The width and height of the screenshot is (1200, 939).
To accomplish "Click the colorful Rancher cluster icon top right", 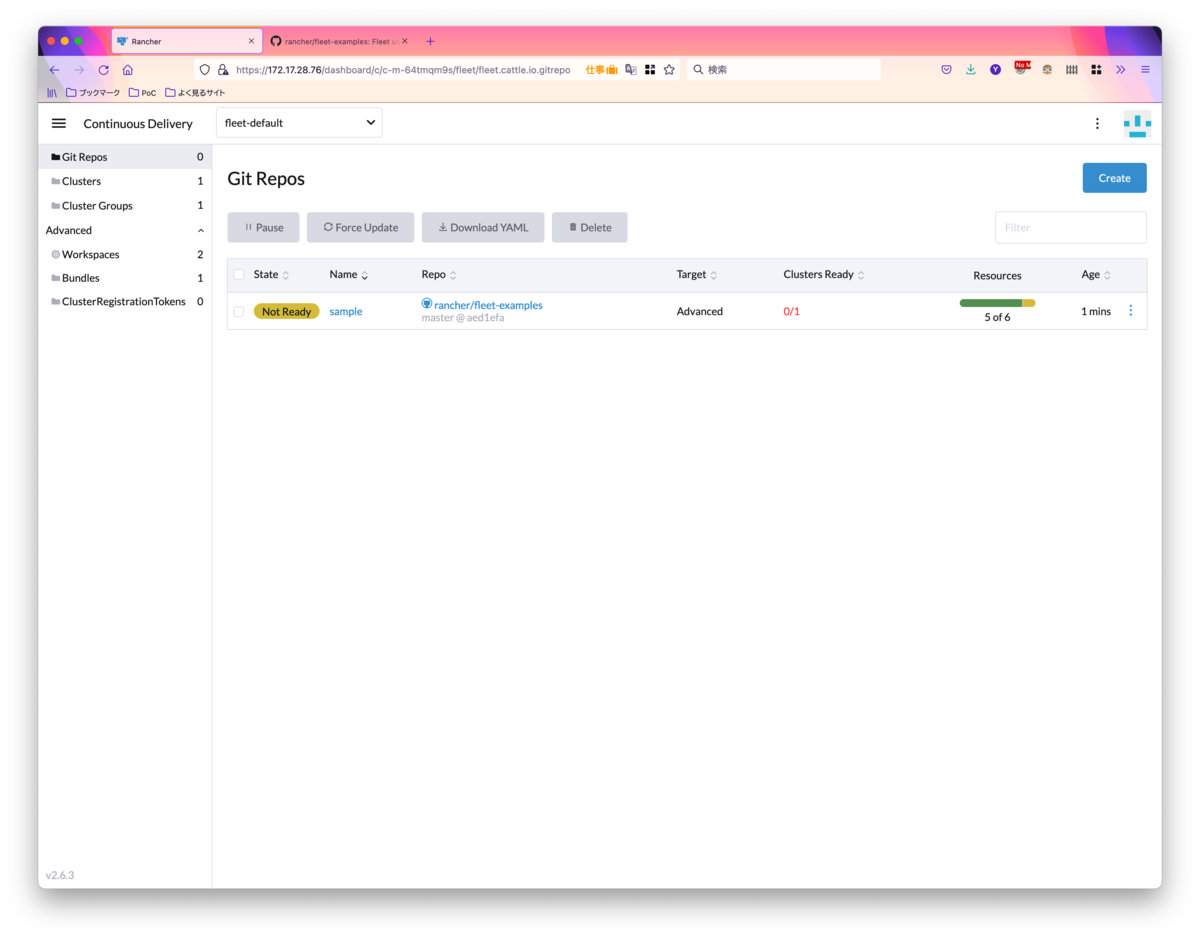I will [x=1137, y=123].
